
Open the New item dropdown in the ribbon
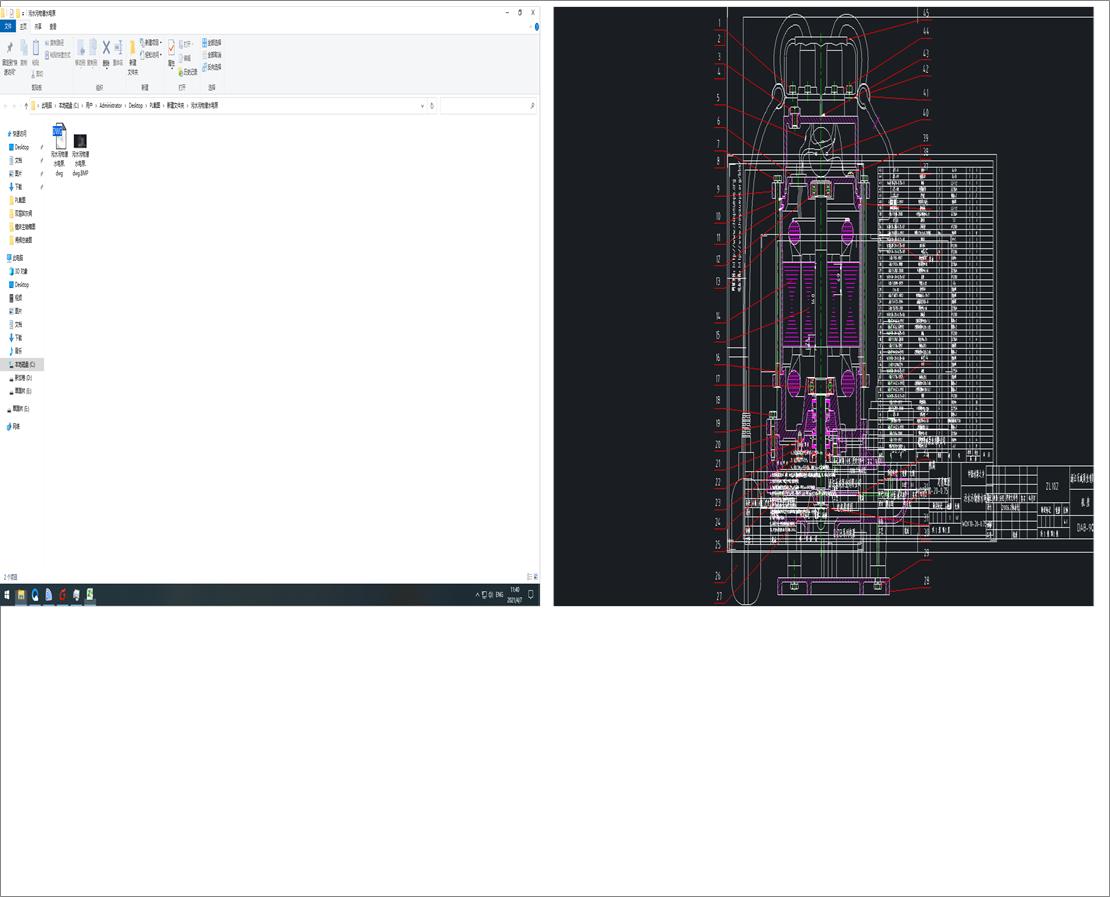click(151, 42)
